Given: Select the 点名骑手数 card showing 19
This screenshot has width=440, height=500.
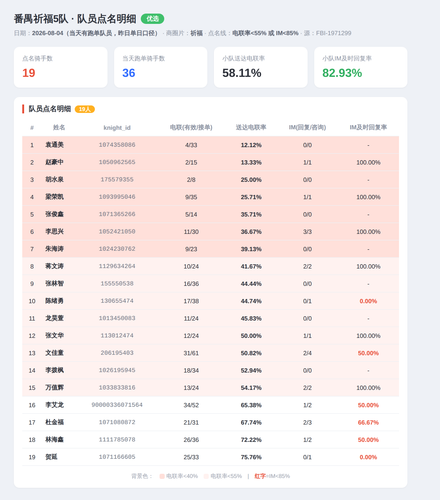Looking at the screenshot, I should (61, 67).
